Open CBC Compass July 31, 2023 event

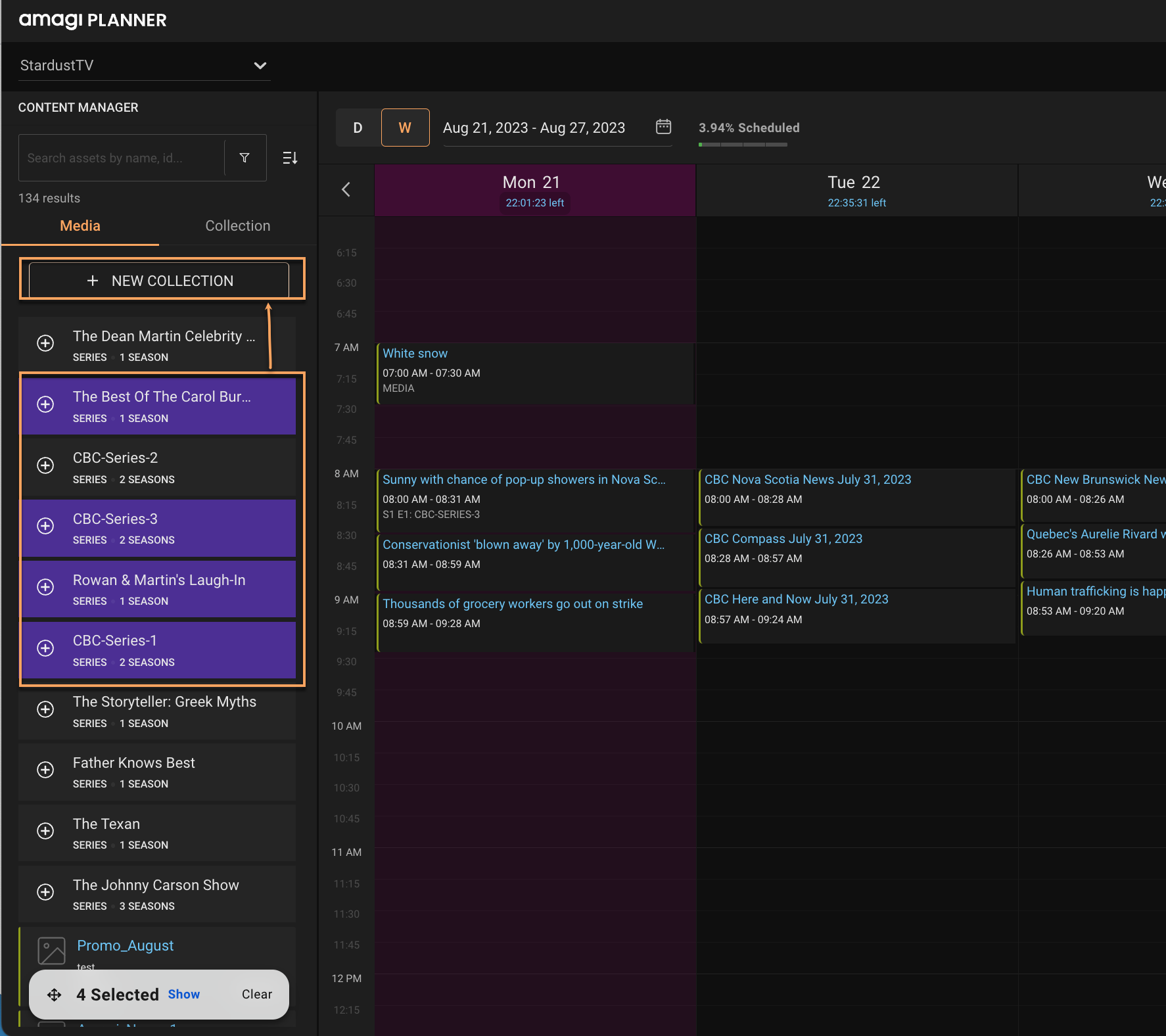(857, 557)
